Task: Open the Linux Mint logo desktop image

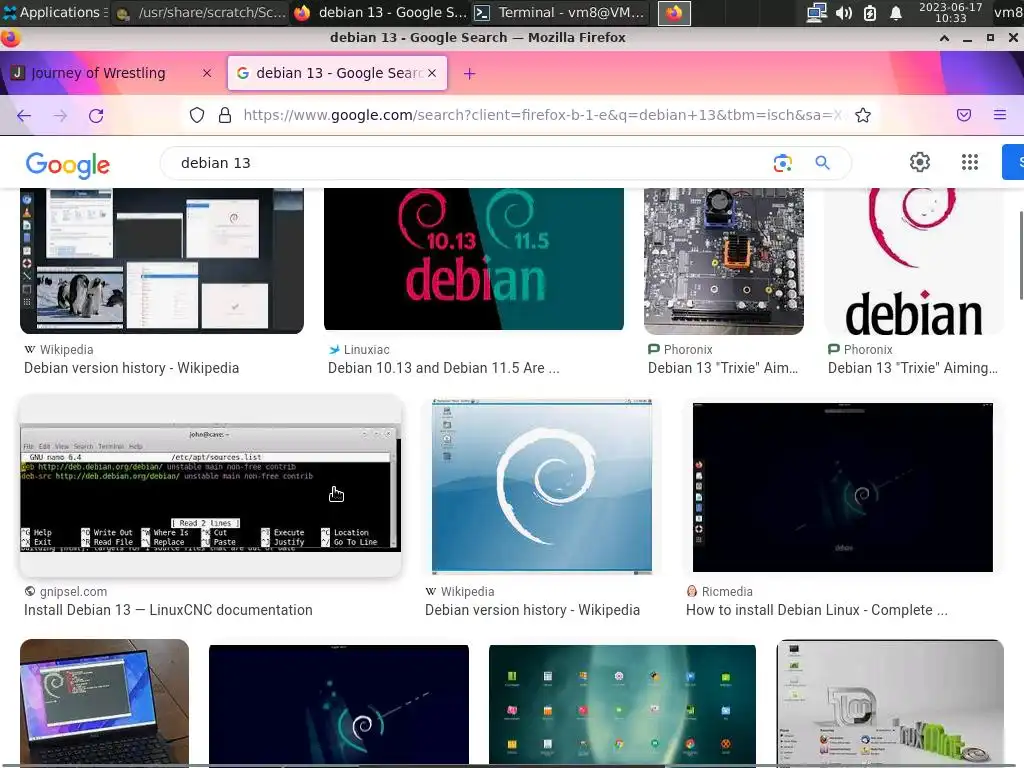Action: [890, 701]
